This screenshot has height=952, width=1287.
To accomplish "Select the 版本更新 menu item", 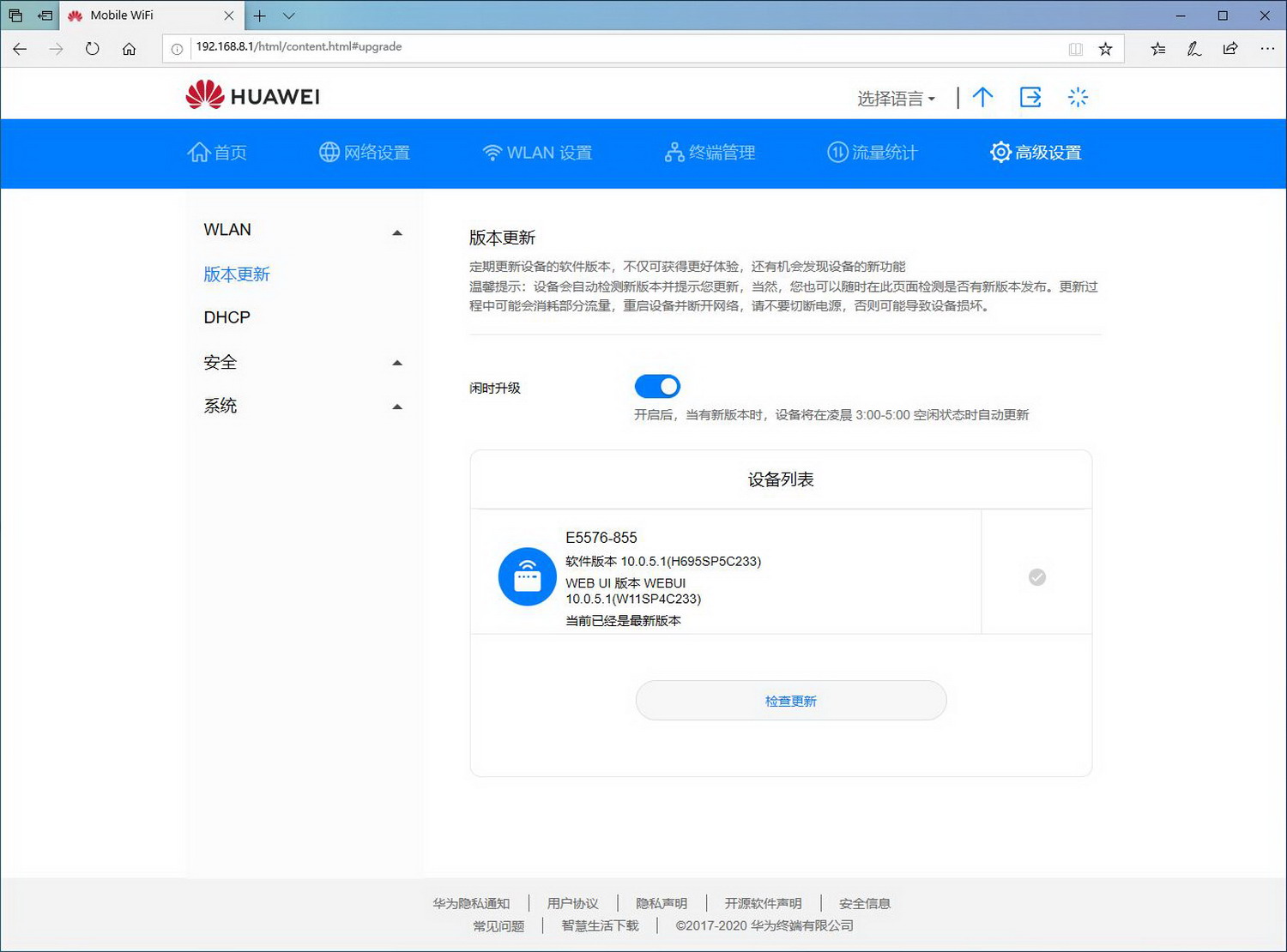I will pos(236,274).
